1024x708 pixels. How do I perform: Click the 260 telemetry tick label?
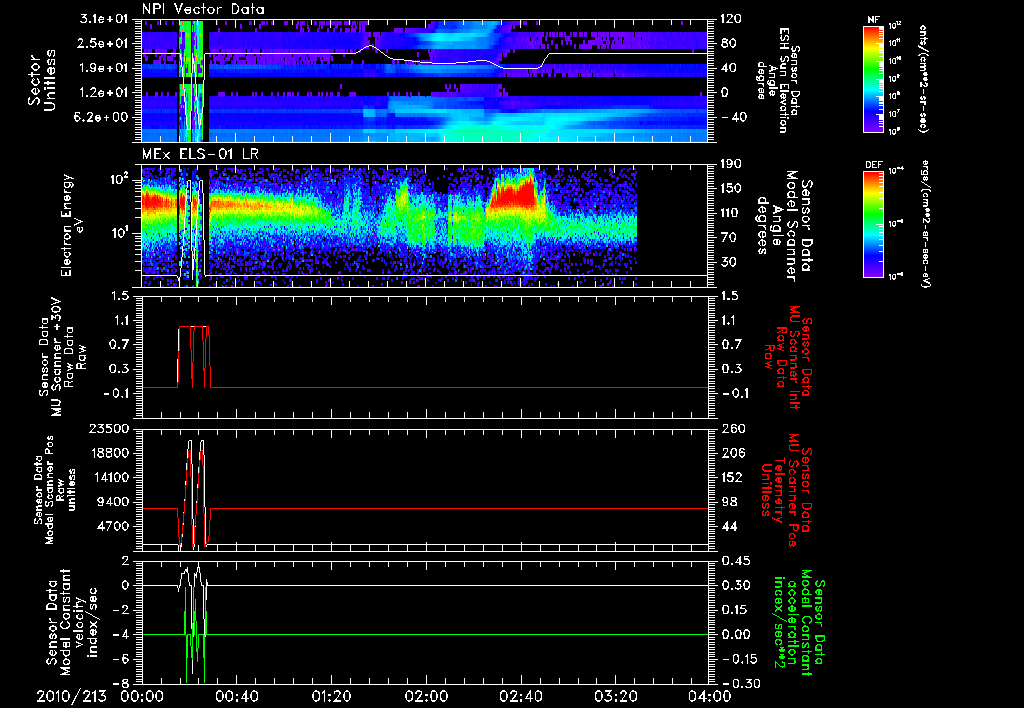pos(733,428)
